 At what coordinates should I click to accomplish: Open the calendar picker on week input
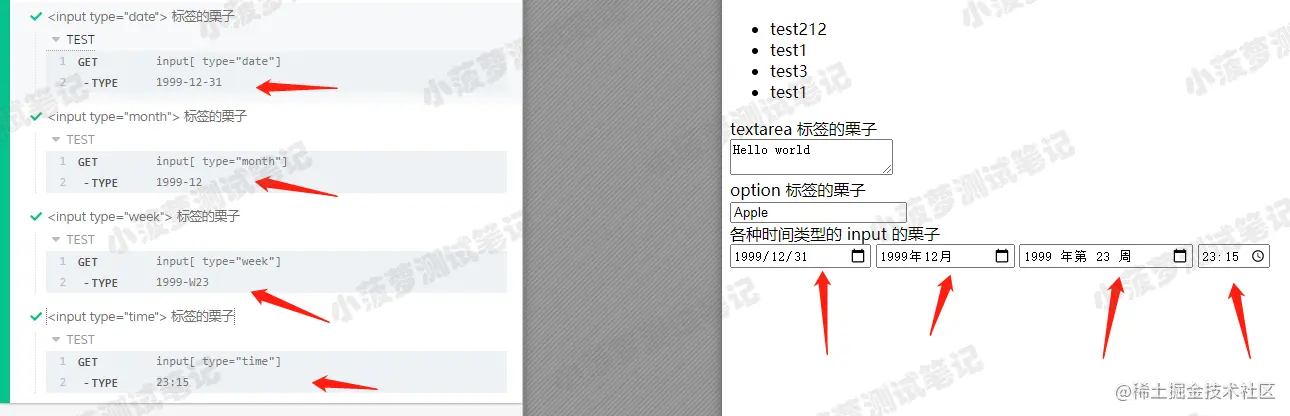[1181, 256]
